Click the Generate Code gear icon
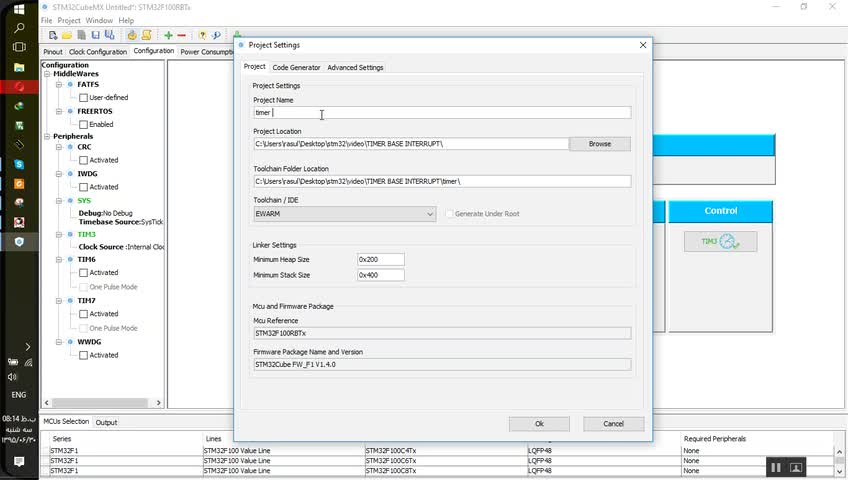 132,35
